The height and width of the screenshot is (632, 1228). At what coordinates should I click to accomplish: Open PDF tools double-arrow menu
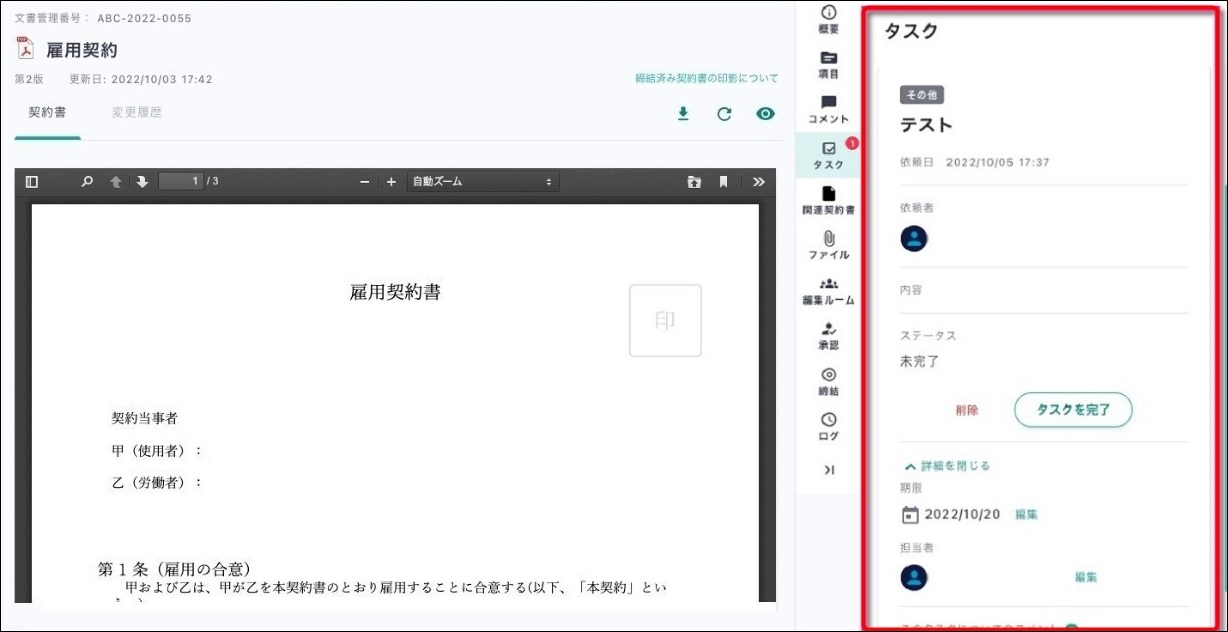coord(758,182)
